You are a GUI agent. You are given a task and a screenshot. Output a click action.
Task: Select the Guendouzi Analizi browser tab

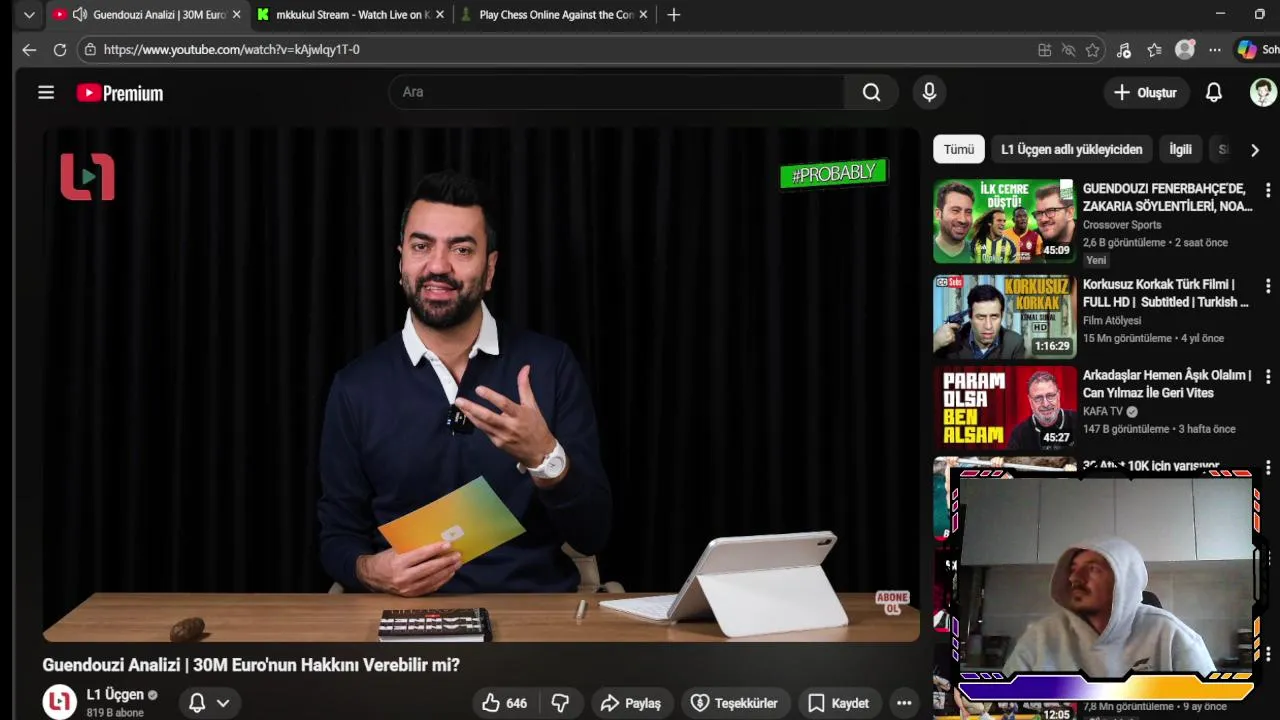148,15
